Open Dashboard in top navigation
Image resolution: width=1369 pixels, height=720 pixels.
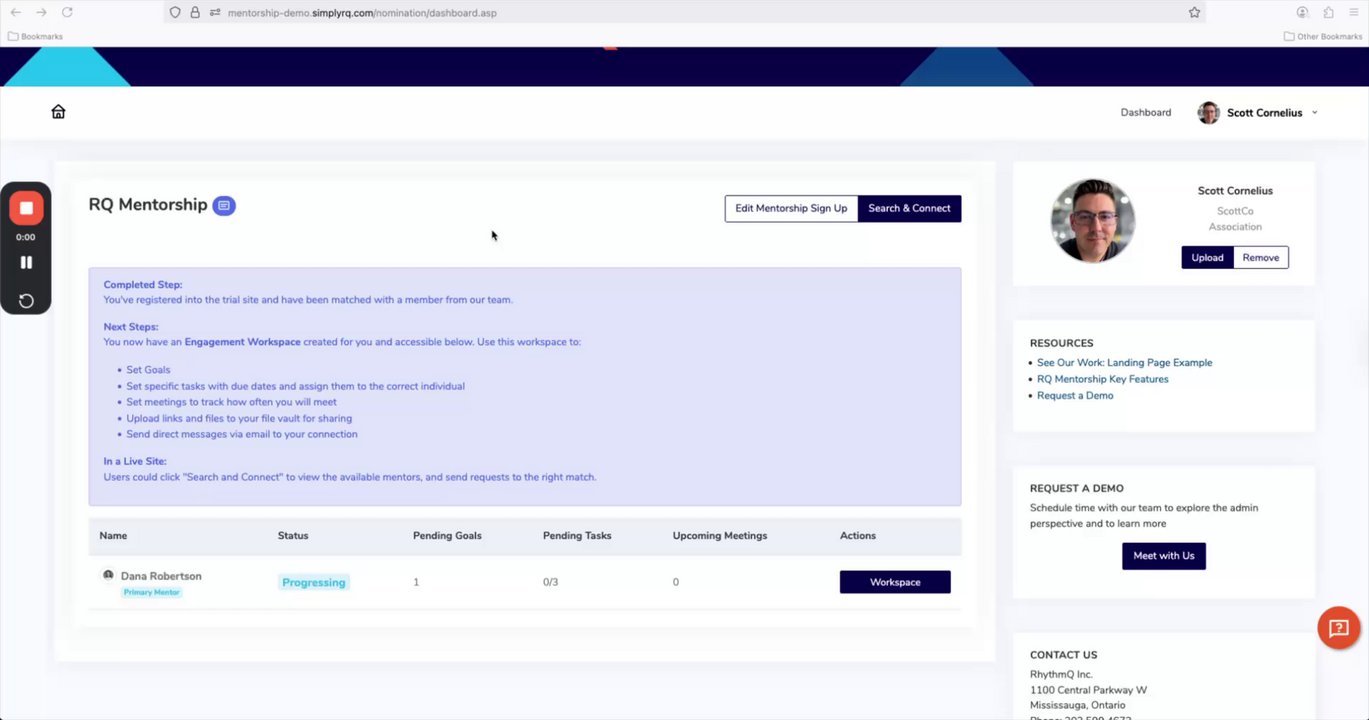1146,112
